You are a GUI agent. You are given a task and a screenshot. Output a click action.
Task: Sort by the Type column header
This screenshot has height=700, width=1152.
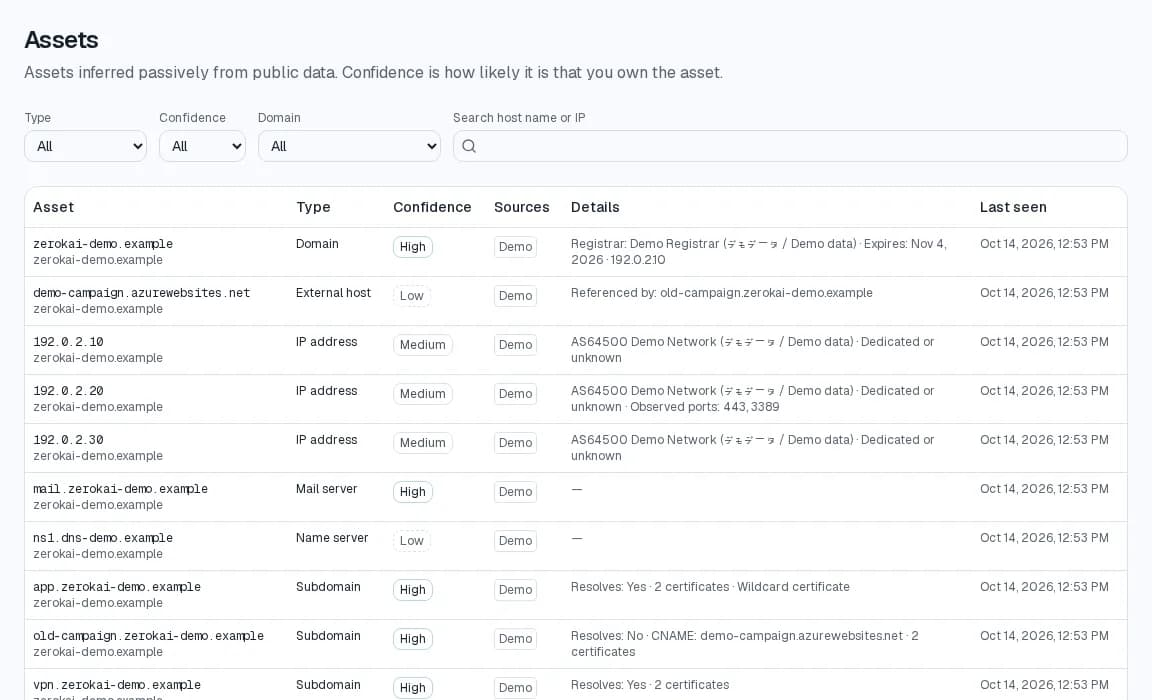[313, 207]
